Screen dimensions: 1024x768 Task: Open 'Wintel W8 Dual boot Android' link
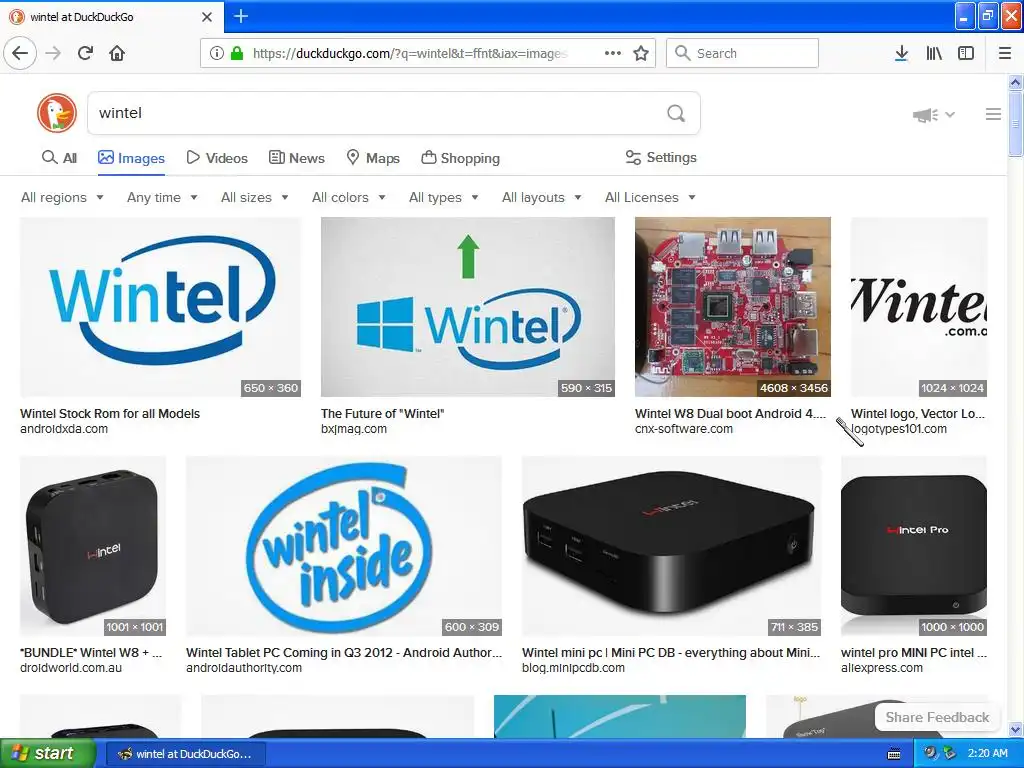[x=730, y=413]
